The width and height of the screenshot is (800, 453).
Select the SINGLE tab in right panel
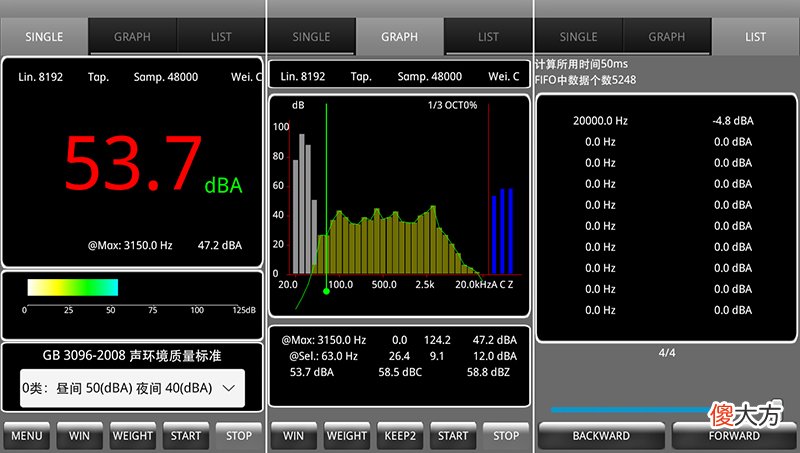click(x=579, y=37)
